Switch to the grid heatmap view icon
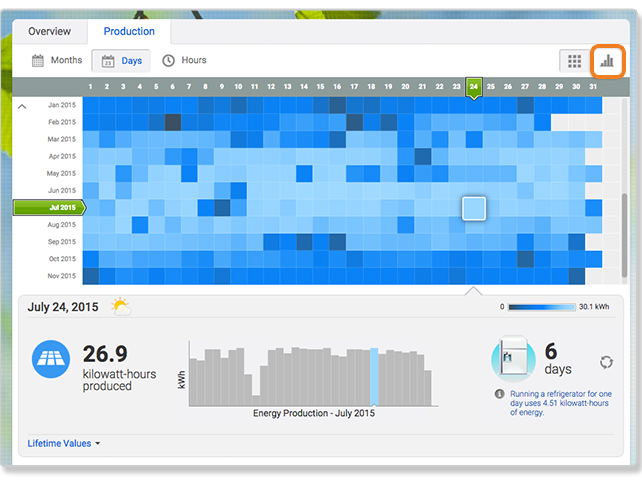This screenshot has height=480, width=642. (574, 61)
